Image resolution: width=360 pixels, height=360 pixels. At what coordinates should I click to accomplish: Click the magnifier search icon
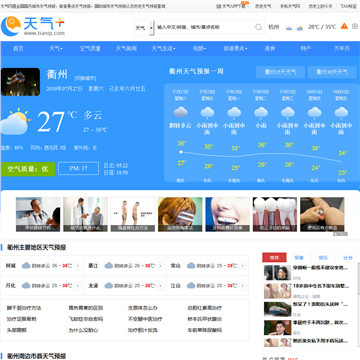point(259,27)
